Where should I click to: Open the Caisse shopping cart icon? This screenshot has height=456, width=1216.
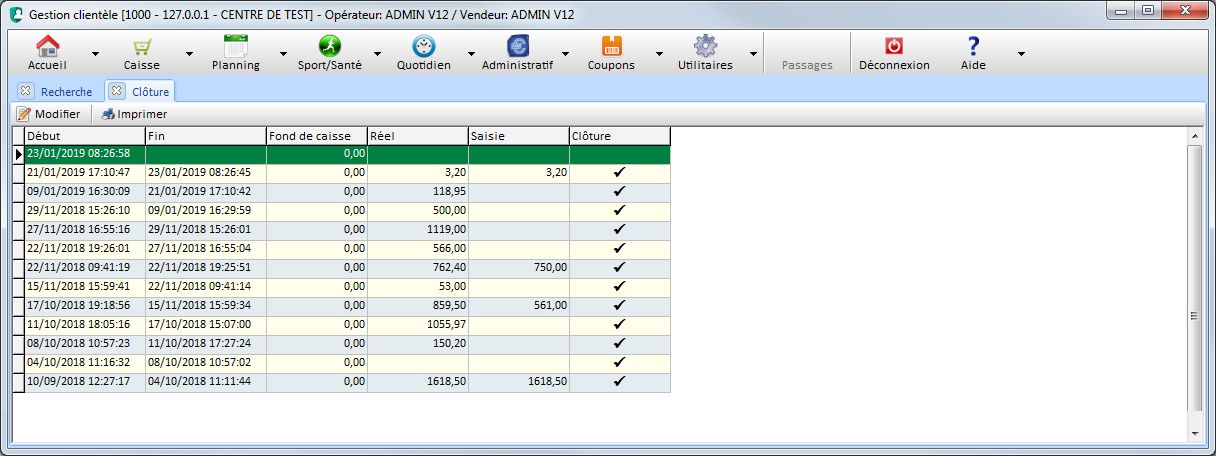142,46
